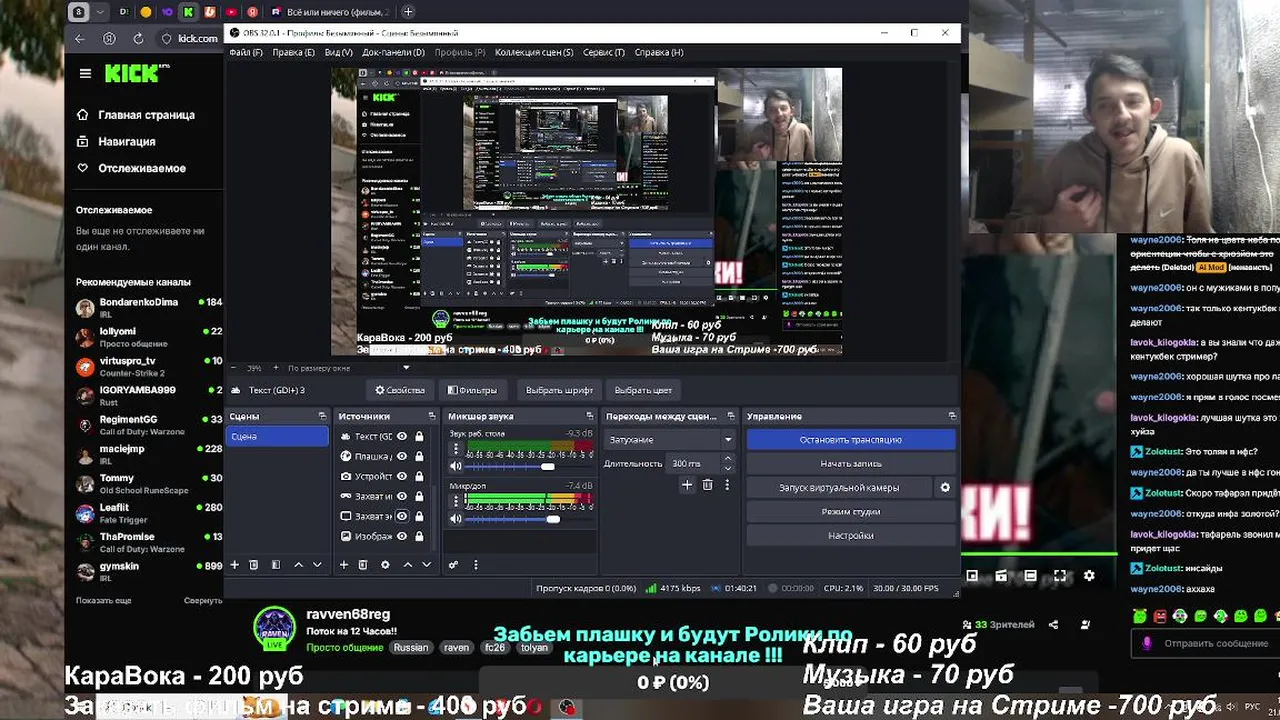The width and height of the screenshot is (1280, 720).
Task: Open new browser tab with plus
Action: [408, 12]
